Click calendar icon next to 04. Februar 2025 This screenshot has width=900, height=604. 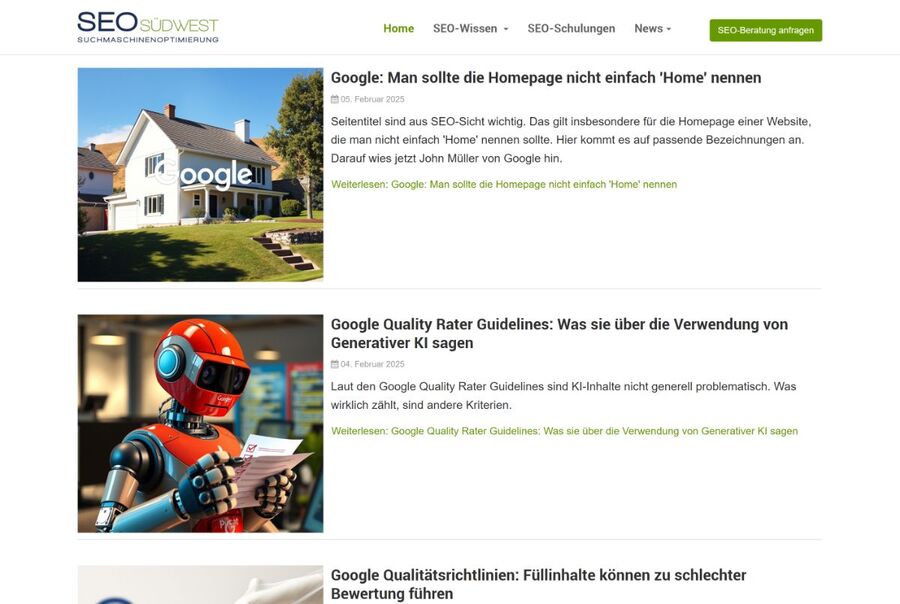[335, 364]
